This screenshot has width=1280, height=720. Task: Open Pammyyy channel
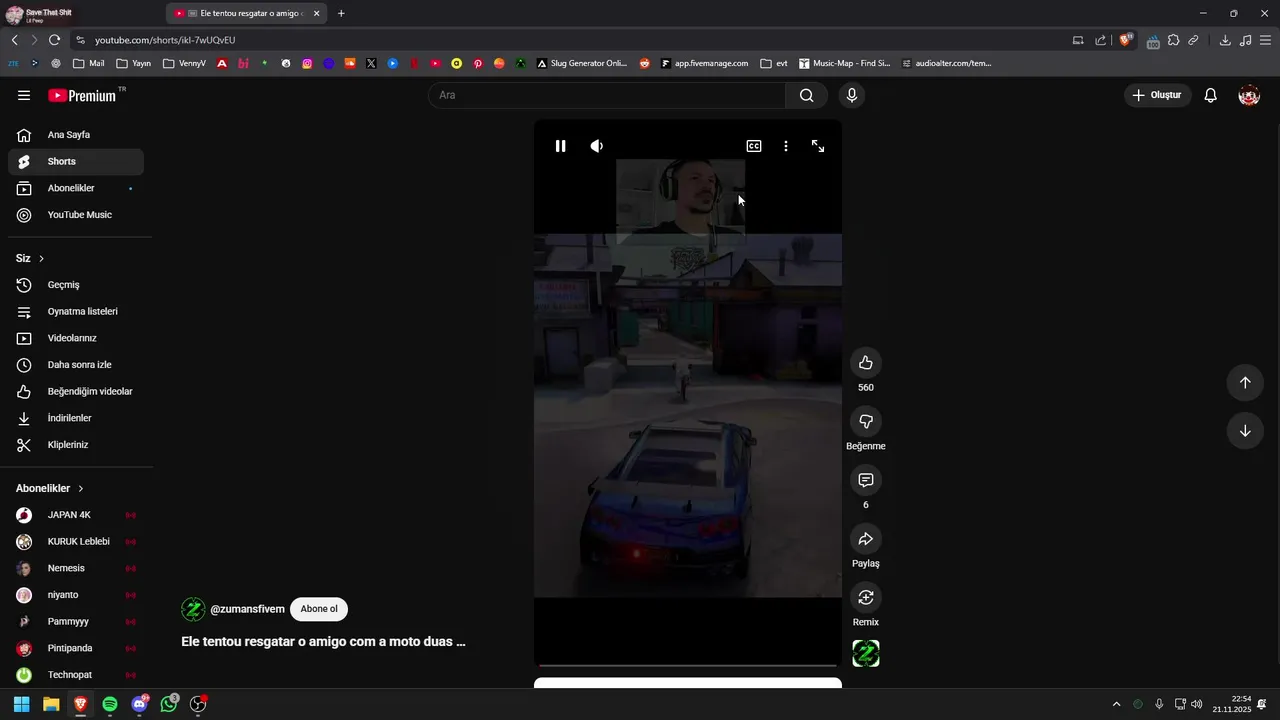pyautogui.click(x=76, y=621)
